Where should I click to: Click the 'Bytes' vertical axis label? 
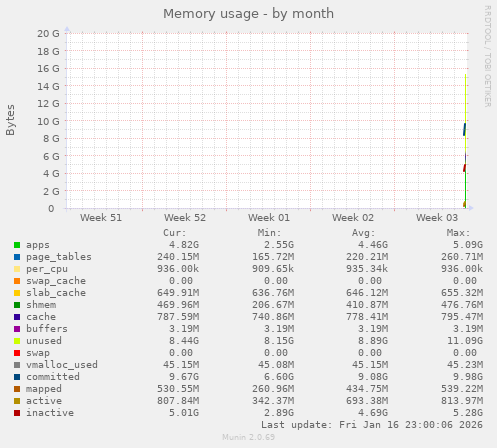coord(11,120)
